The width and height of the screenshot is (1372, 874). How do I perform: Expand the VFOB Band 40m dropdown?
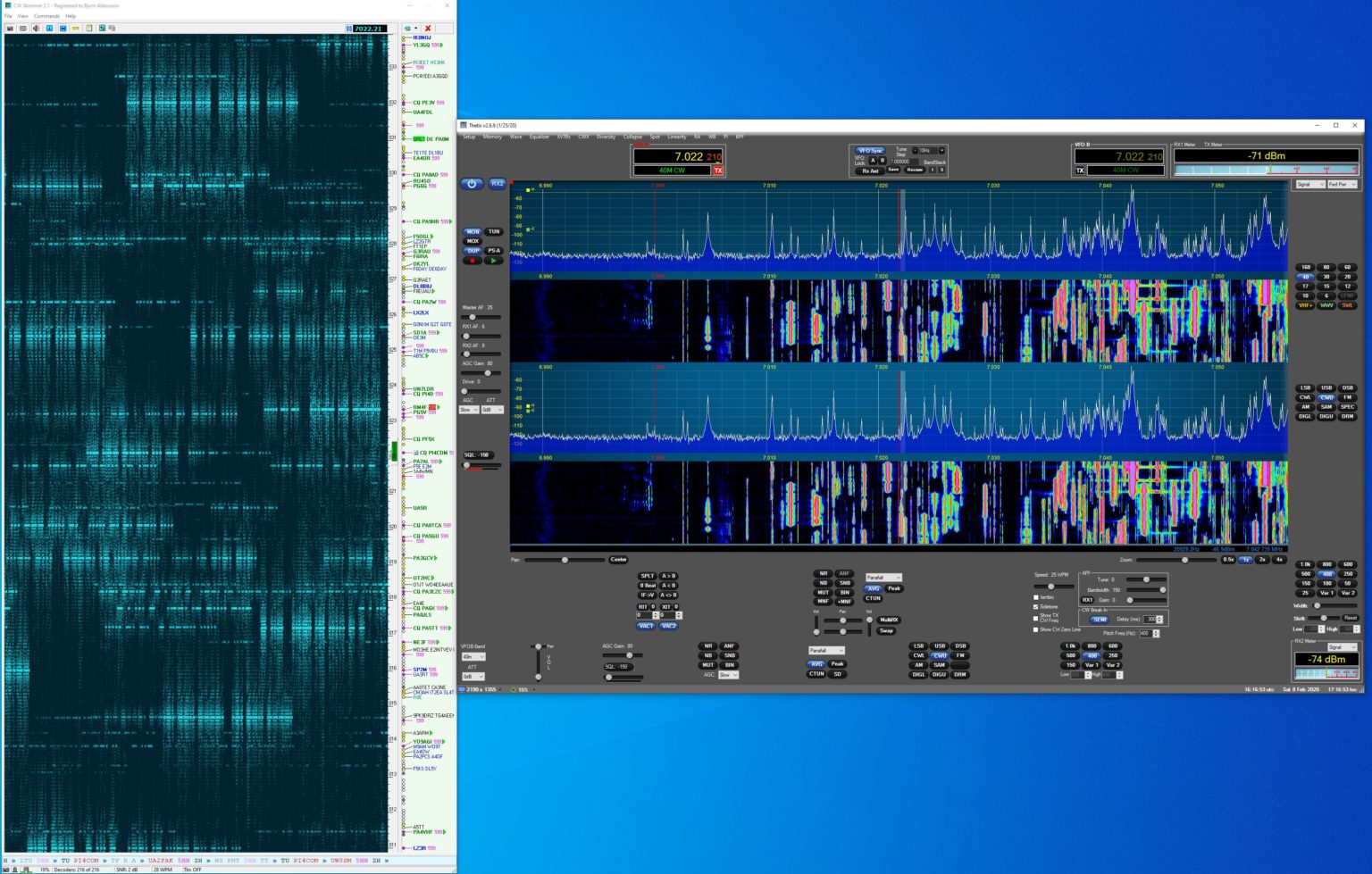[x=473, y=657]
